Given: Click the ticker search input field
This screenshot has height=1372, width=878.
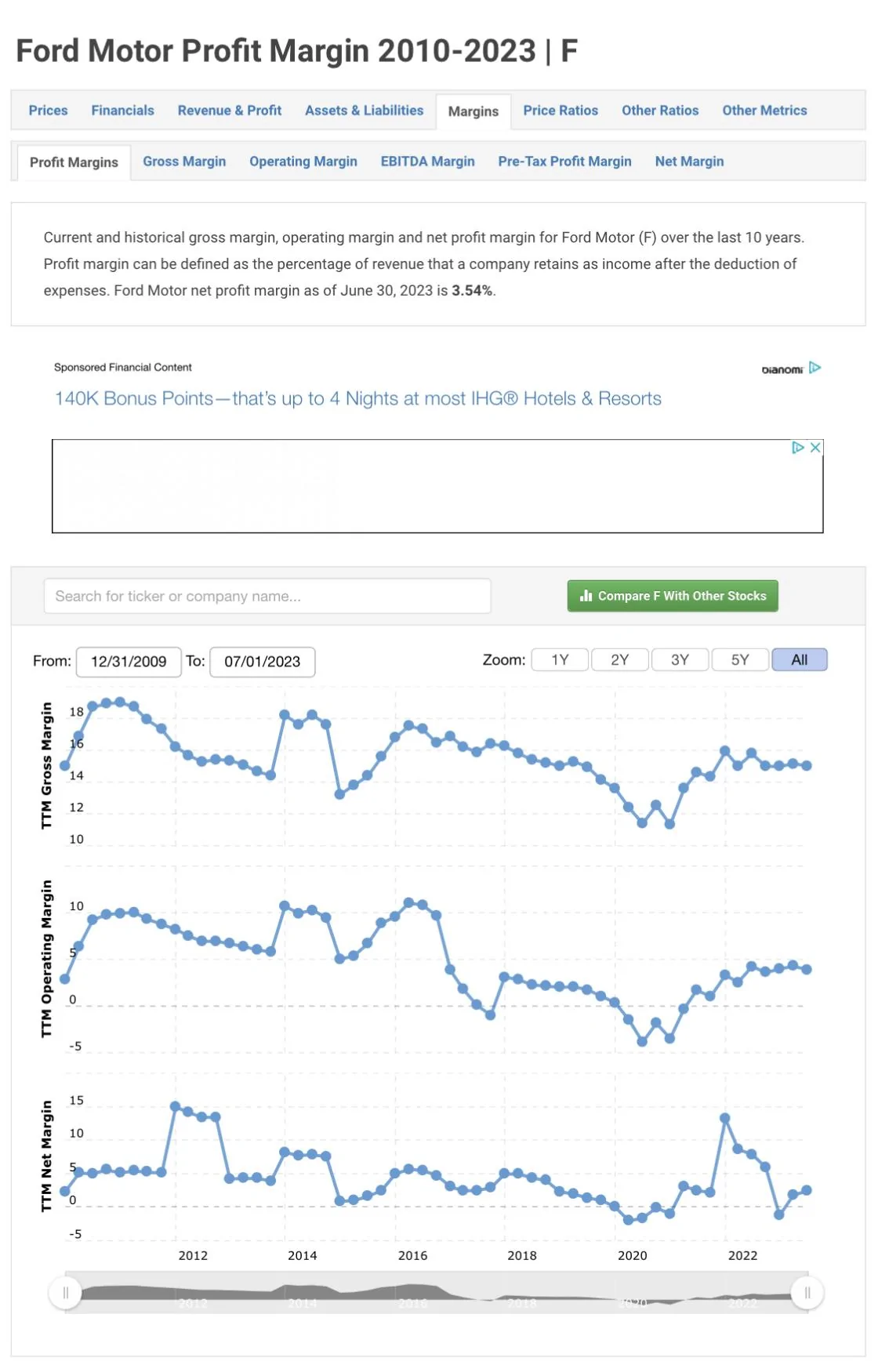Looking at the screenshot, I should 267,596.
